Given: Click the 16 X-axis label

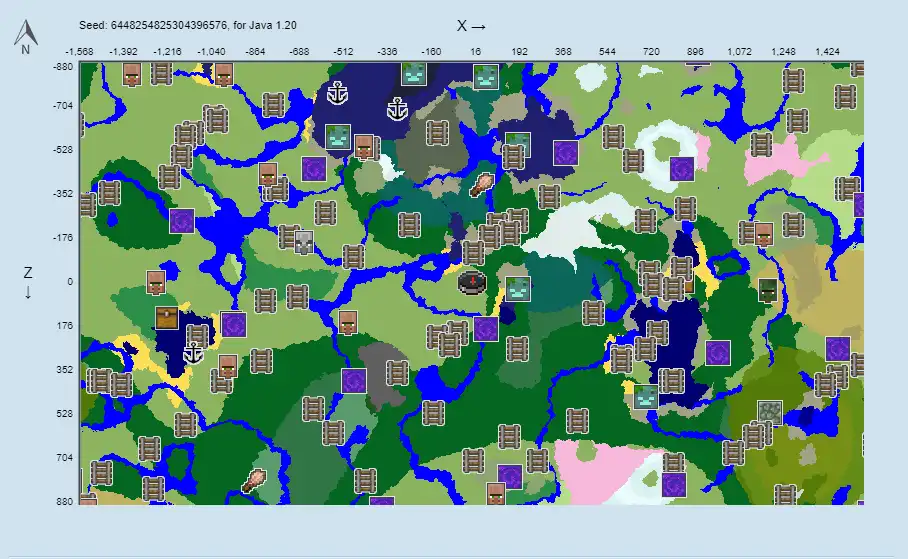Looking at the screenshot, I should pos(475,52).
